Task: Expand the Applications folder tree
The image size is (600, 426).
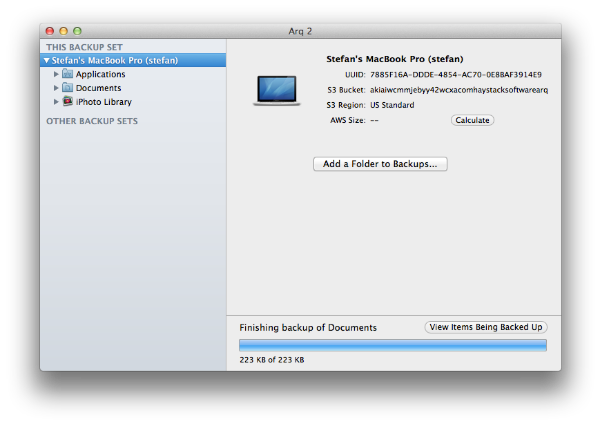Action: tap(56, 74)
